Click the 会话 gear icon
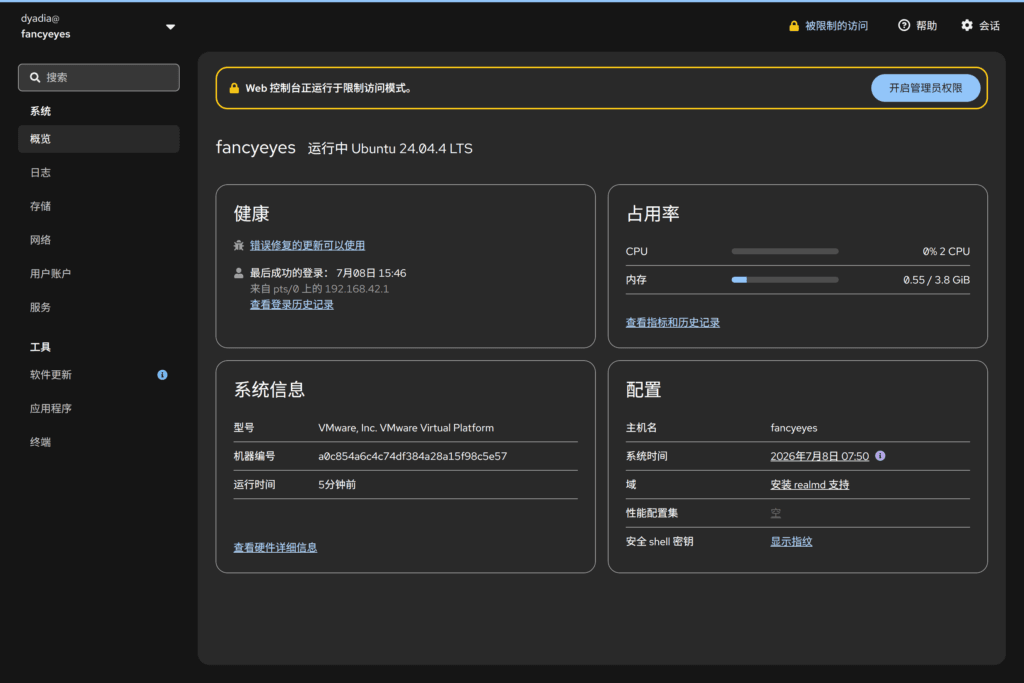This screenshot has height=683, width=1024. [967, 25]
